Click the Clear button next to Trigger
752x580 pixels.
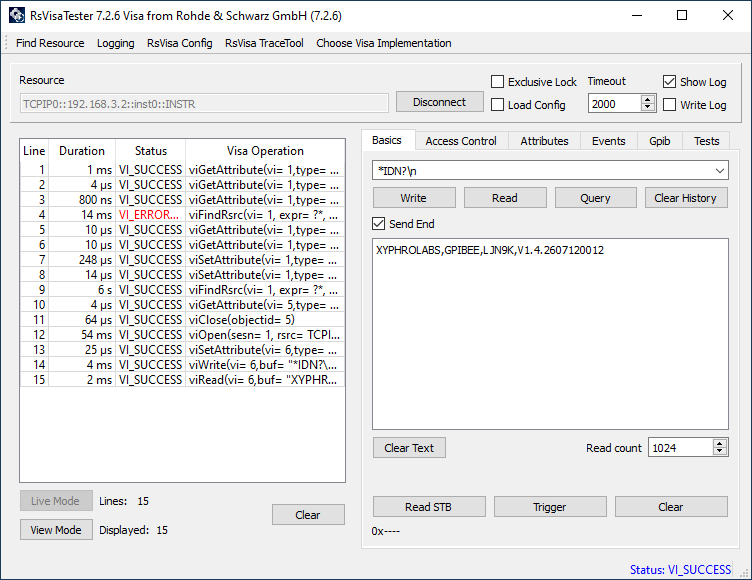pyautogui.click(x=671, y=507)
